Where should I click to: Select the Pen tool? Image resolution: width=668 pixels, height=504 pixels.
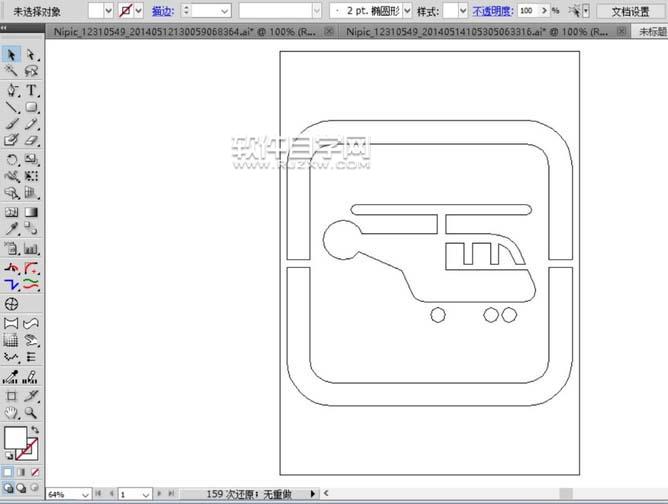12,90
